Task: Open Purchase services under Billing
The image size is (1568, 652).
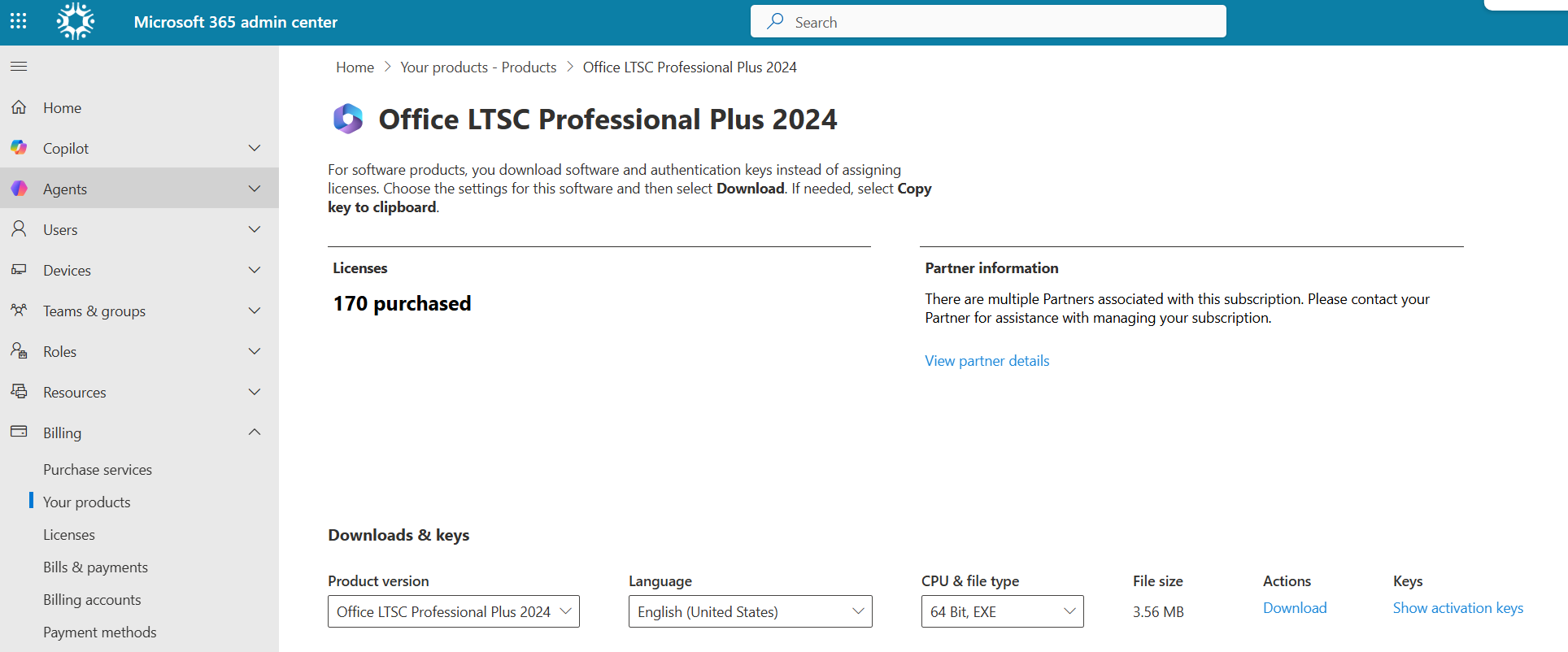Action: [x=98, y=469]
